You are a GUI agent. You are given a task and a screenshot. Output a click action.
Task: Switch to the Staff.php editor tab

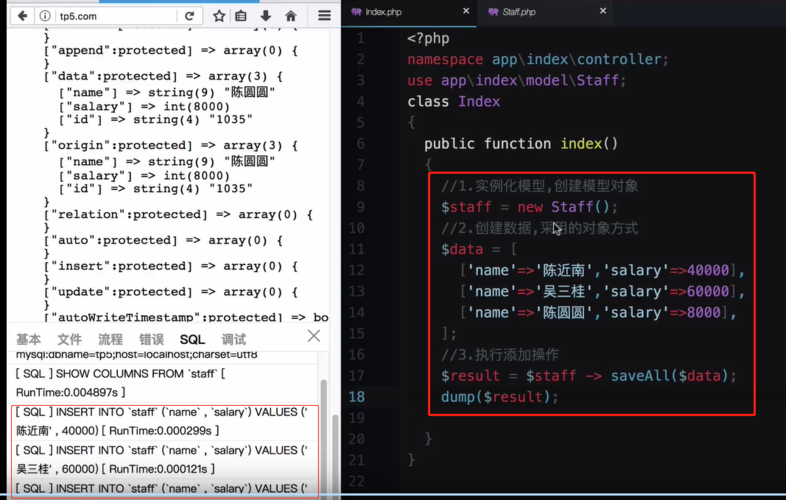tap(519, 12)
